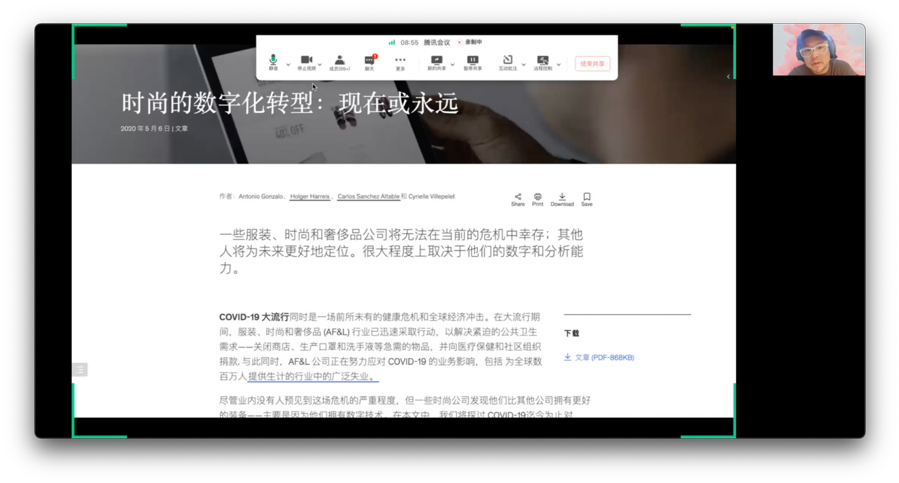899x483 pixels.
Task: Open the sidebar menu icon at page left edge
Action: pyautogui.click(x=80, y=369)
